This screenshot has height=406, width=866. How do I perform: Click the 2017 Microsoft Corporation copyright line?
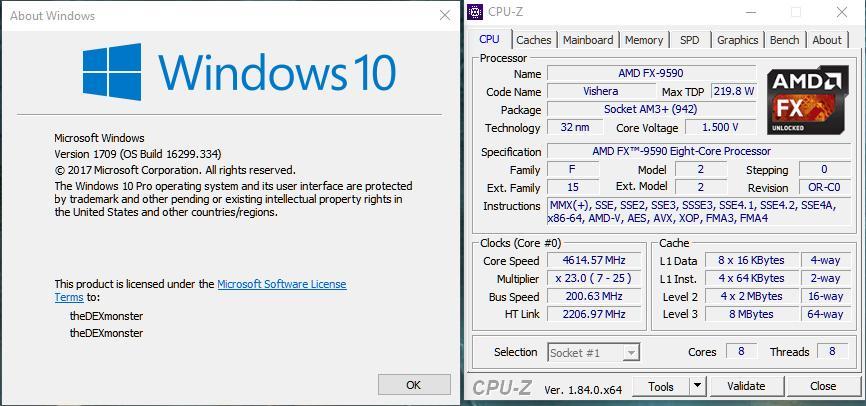175,170
